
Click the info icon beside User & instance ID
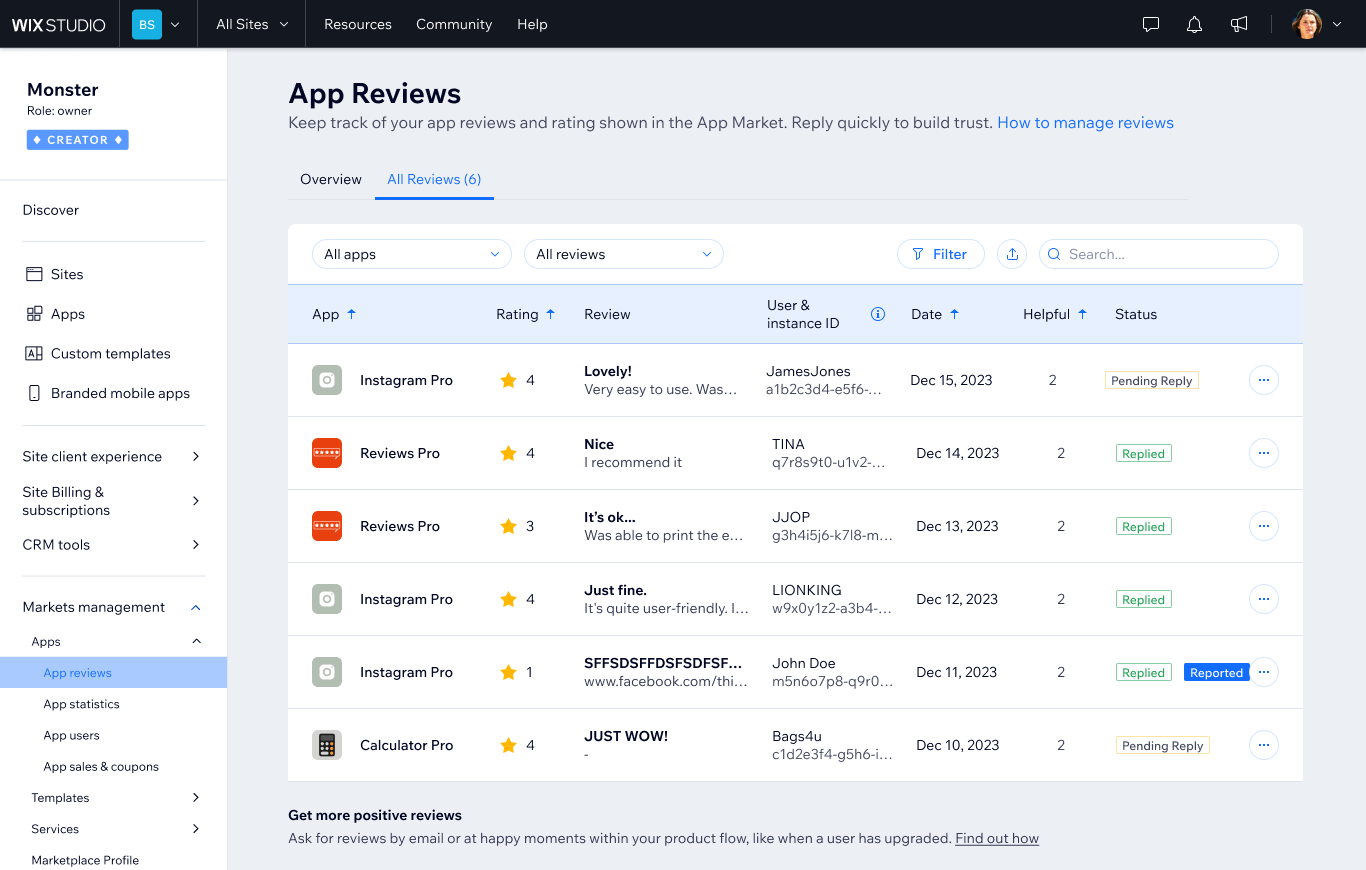coord(878,314)
